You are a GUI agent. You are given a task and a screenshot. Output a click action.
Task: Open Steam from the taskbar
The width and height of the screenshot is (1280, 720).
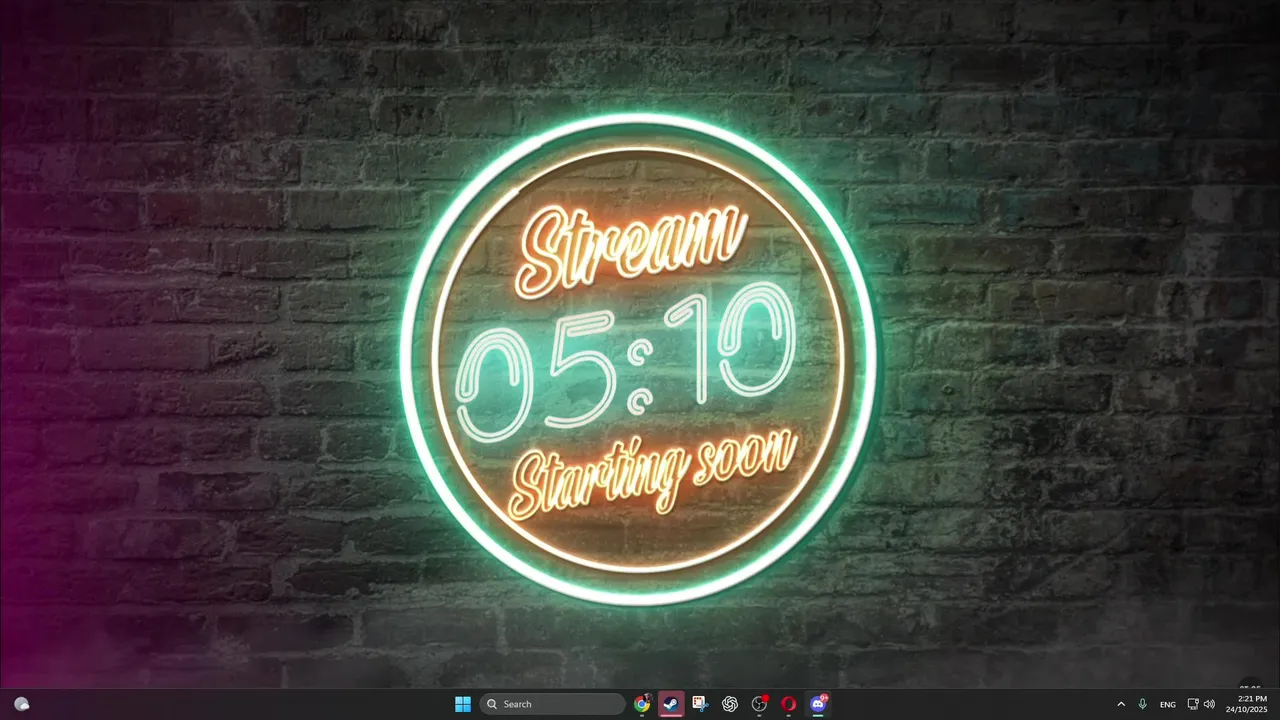coord(671,704)
